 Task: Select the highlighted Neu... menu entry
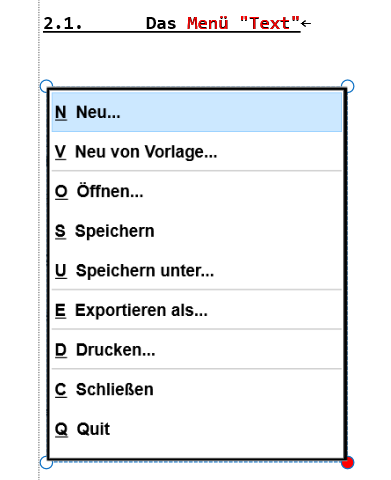pyautogui.click(x=197, y=112)
